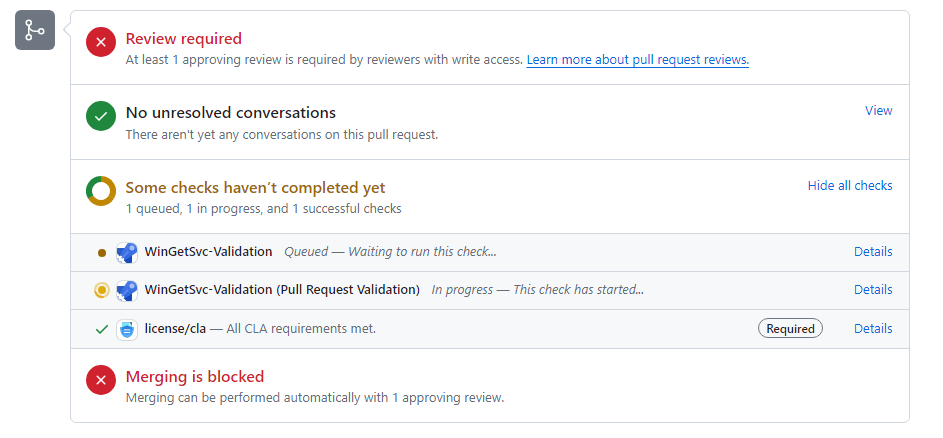
Task: Click Azure Pipelines icon on queued WinGetSvc-Validation
Action: (127, 253)
